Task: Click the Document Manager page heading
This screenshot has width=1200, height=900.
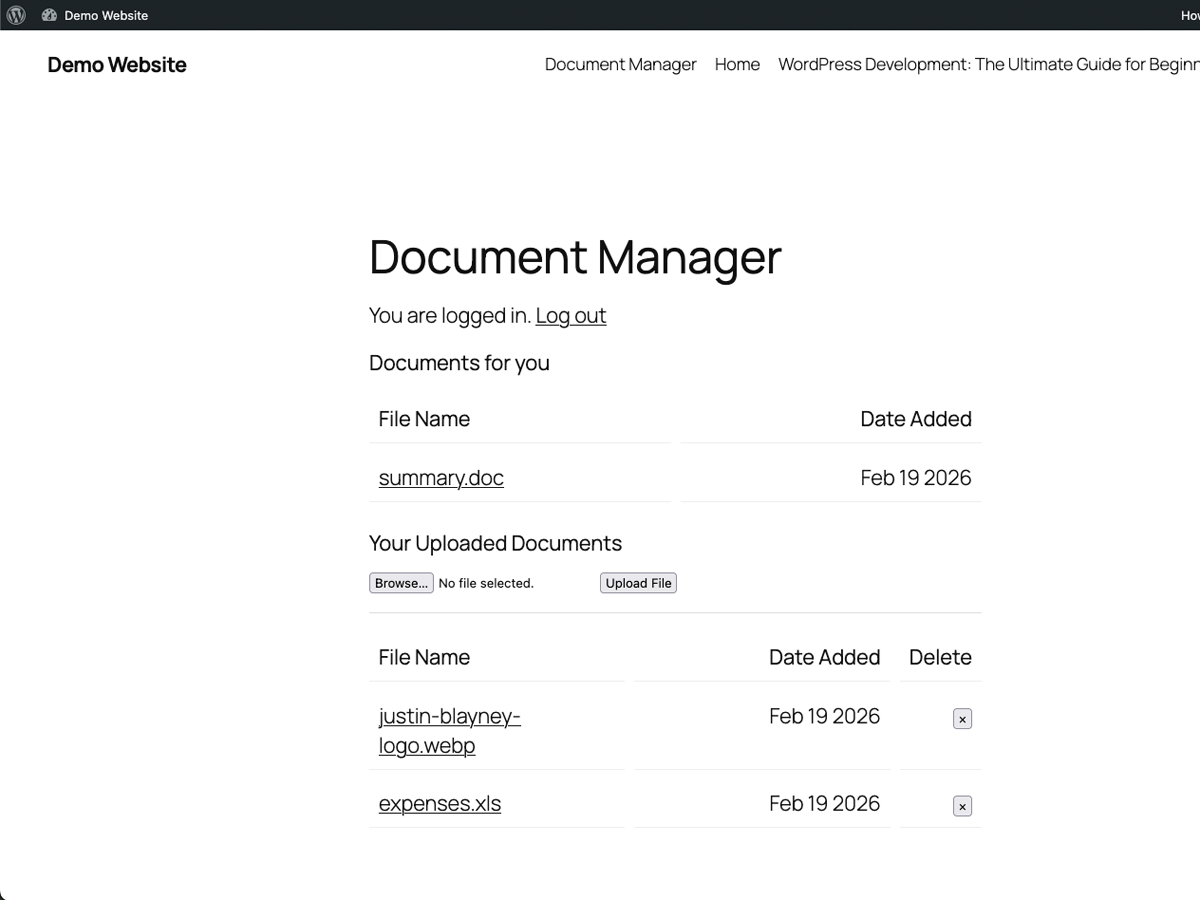Action: [575, 257]
